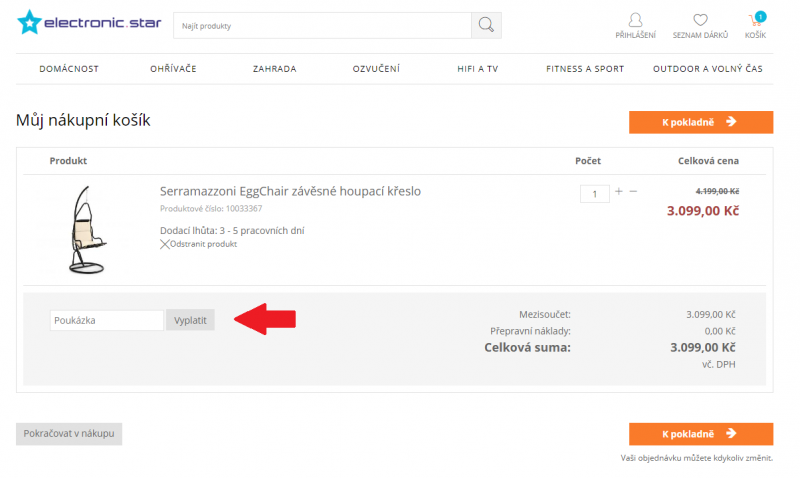Click the Počet column header
Screen dimensions: 800x478
click(x=588, y=161)
